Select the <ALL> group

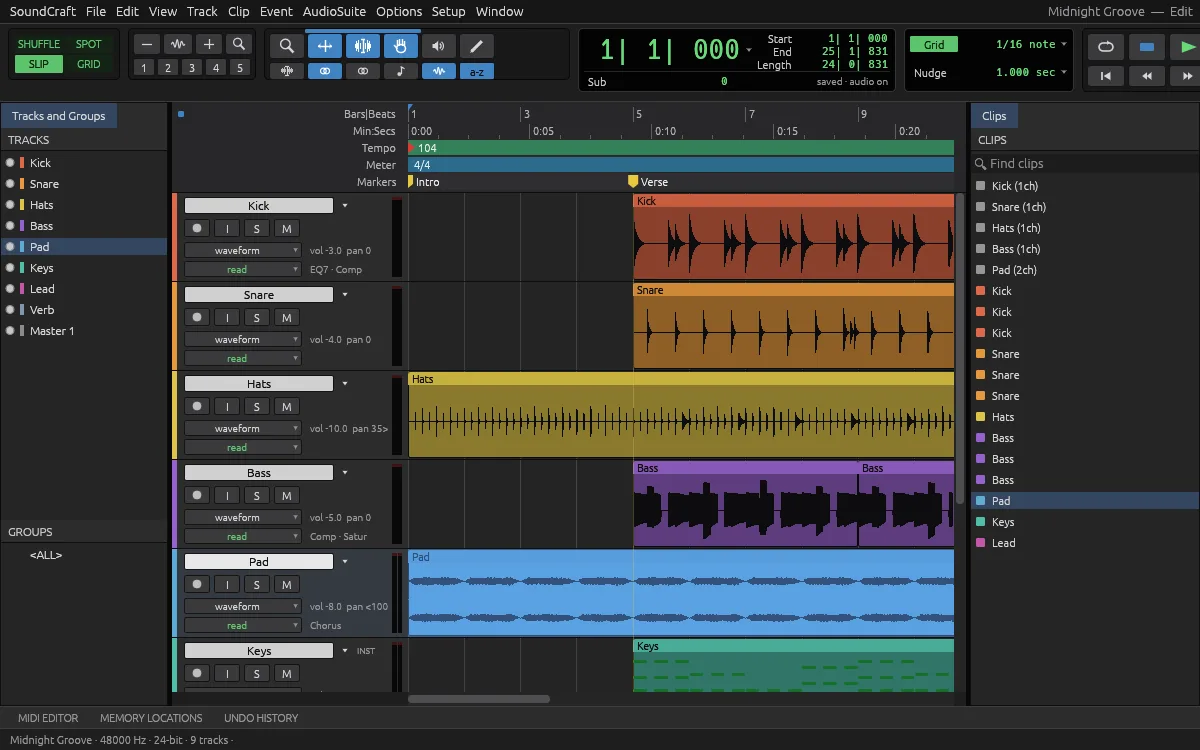coord(46,555)
